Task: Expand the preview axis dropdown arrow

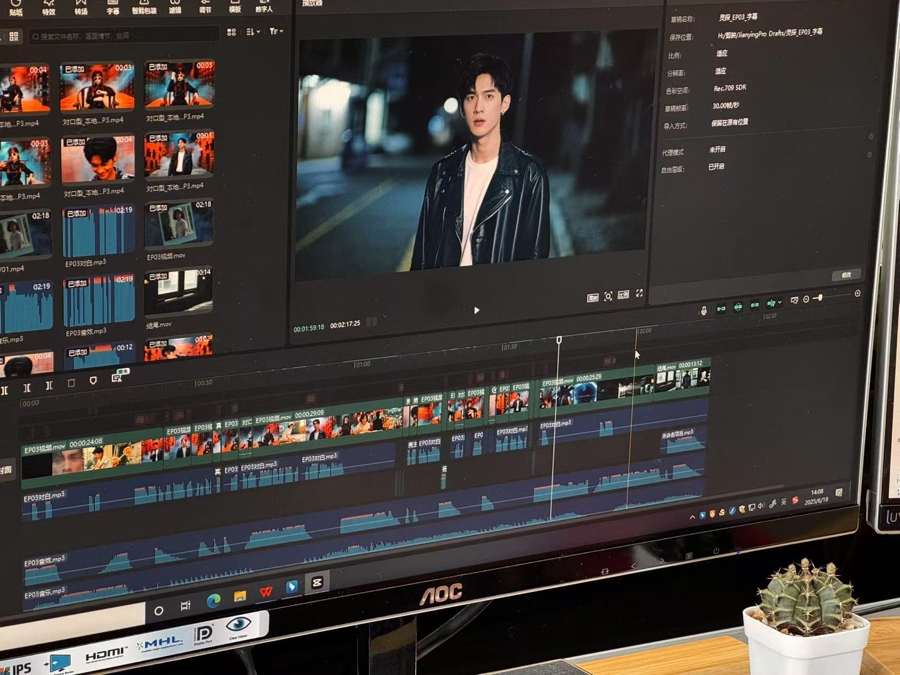Action: coord(779,302)
